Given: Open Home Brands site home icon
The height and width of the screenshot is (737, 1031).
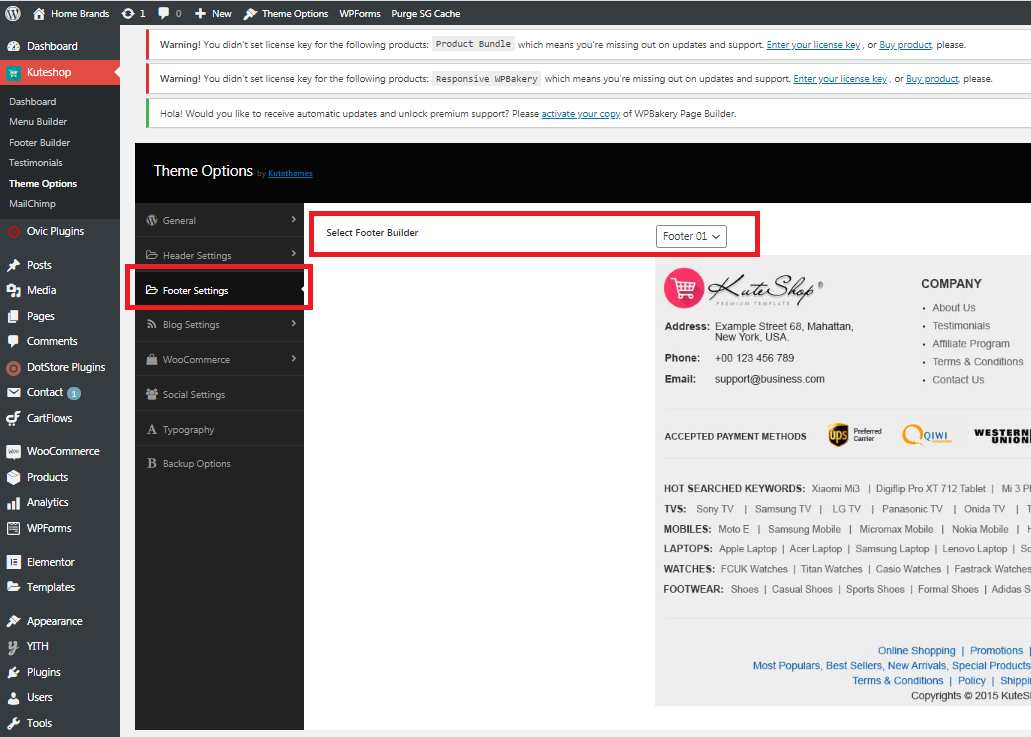Looking at the screenshot, I should [x=39, y=13].
